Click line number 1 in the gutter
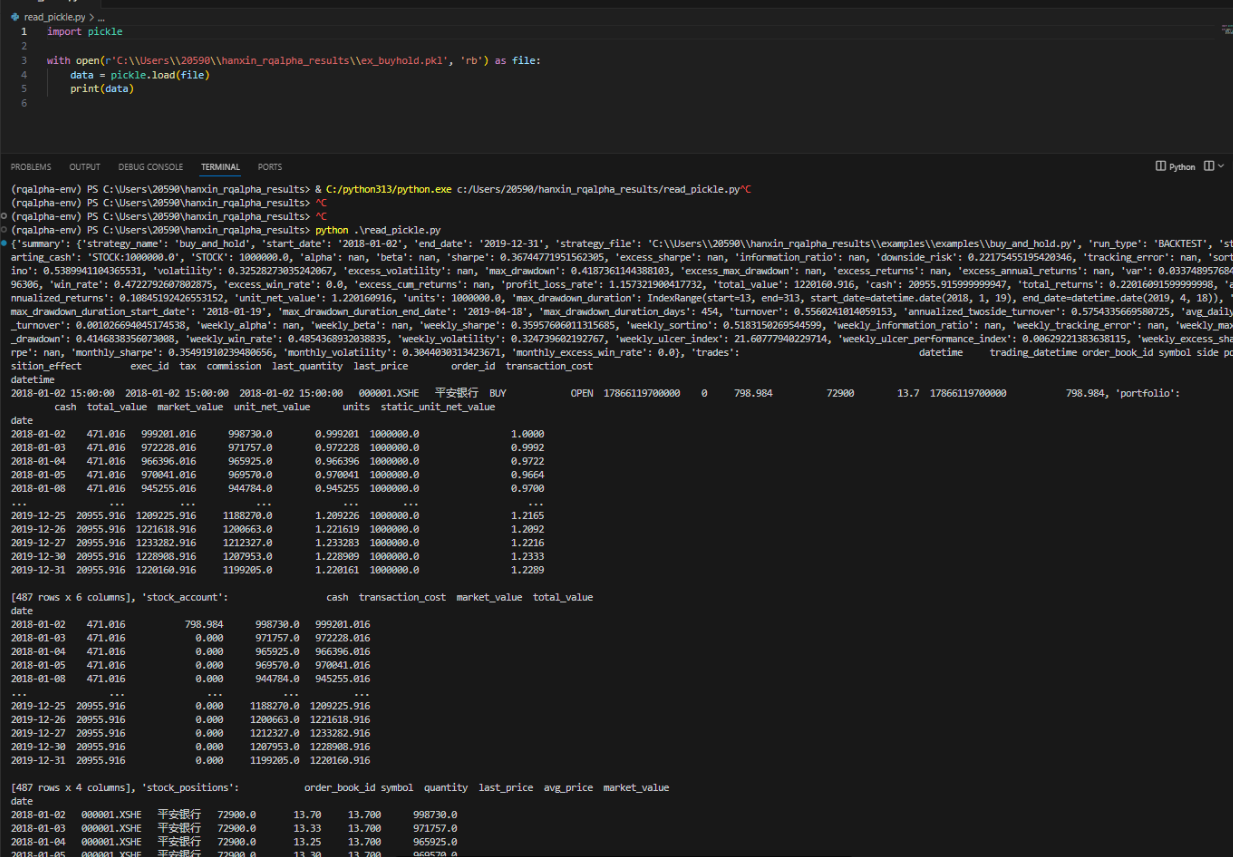The width and height of the screenshot is (1233, 857). point(24,32)
